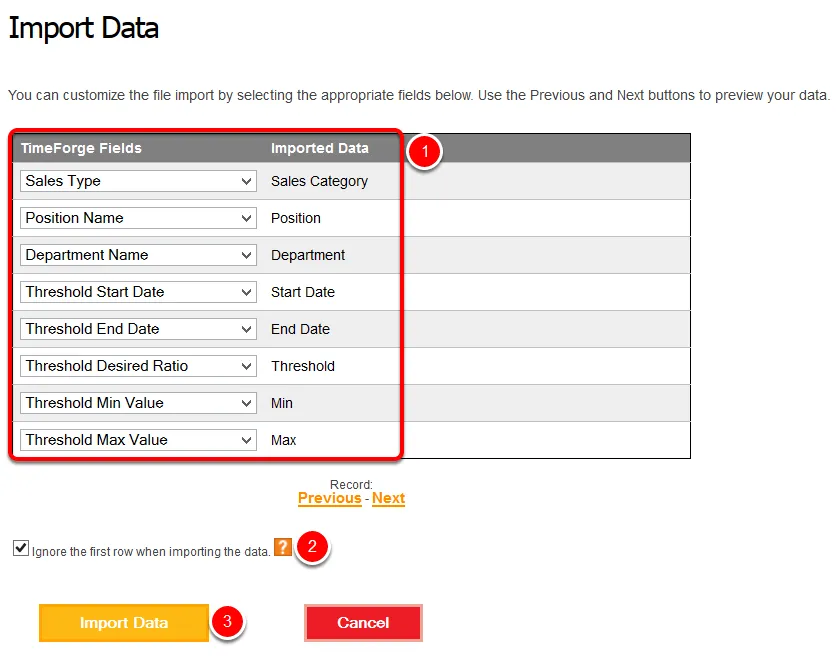Click the End Date imported data cell

(301, 329)
